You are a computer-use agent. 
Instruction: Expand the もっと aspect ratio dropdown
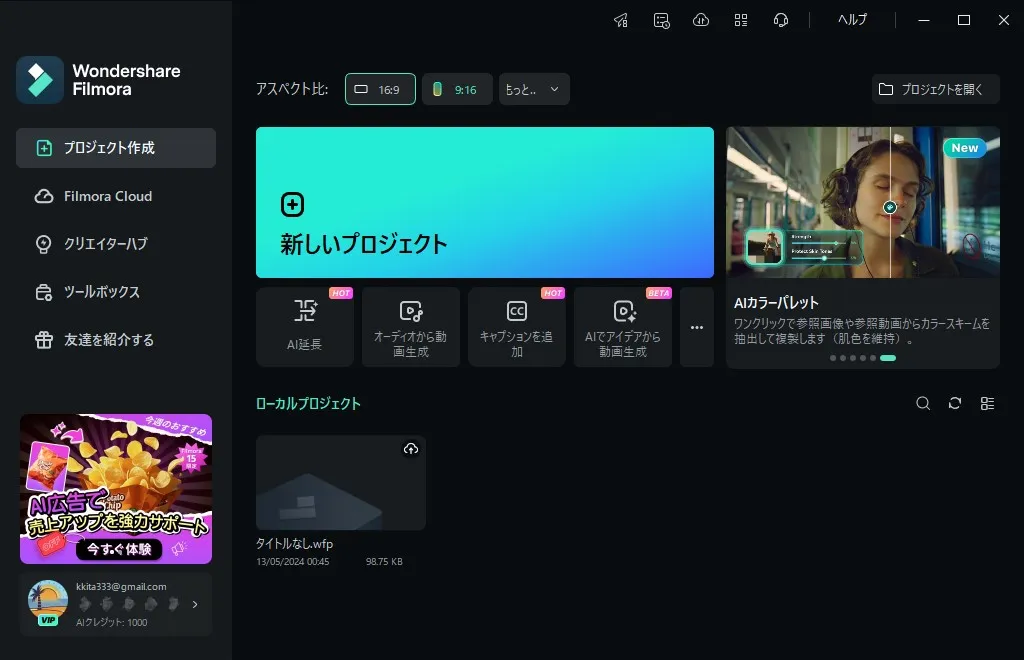[533, 89]
